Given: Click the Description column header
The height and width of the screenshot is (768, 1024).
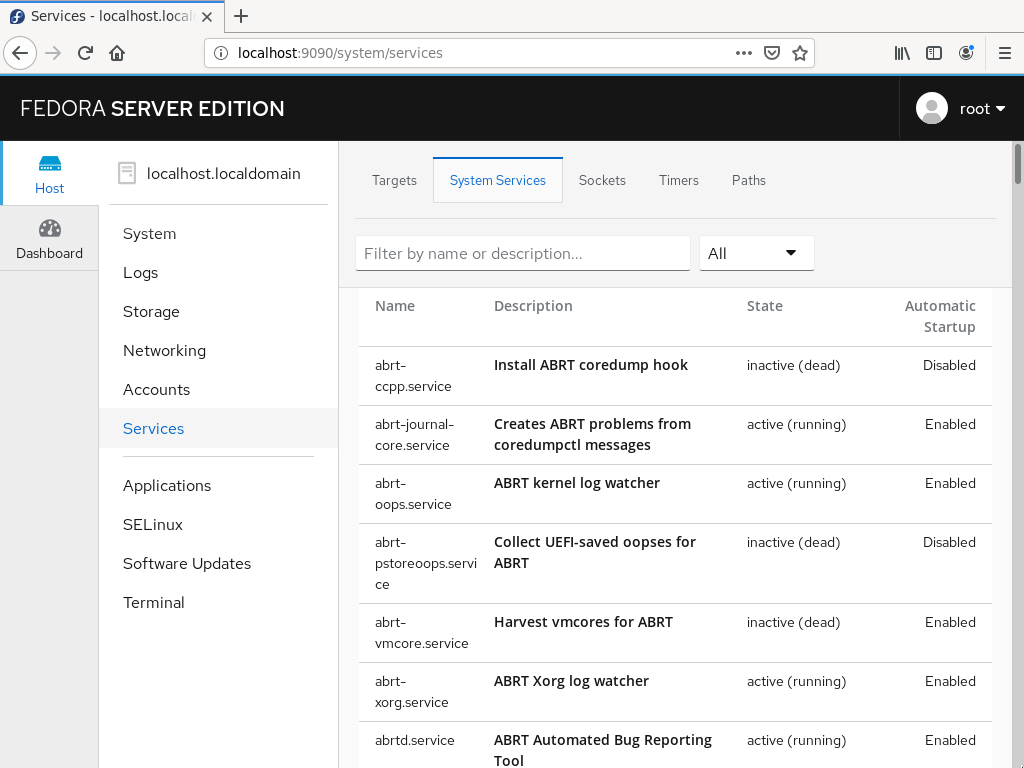Looking at the screenshot, I should tap(533, 306).
